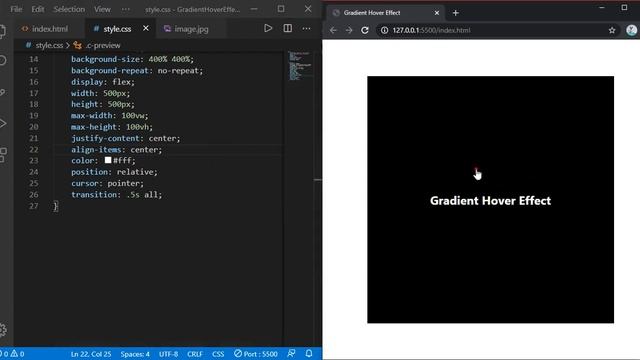Click the minimap code preview
The height and width of the screenshot is (360, 640).
click(x=300, y=65)
